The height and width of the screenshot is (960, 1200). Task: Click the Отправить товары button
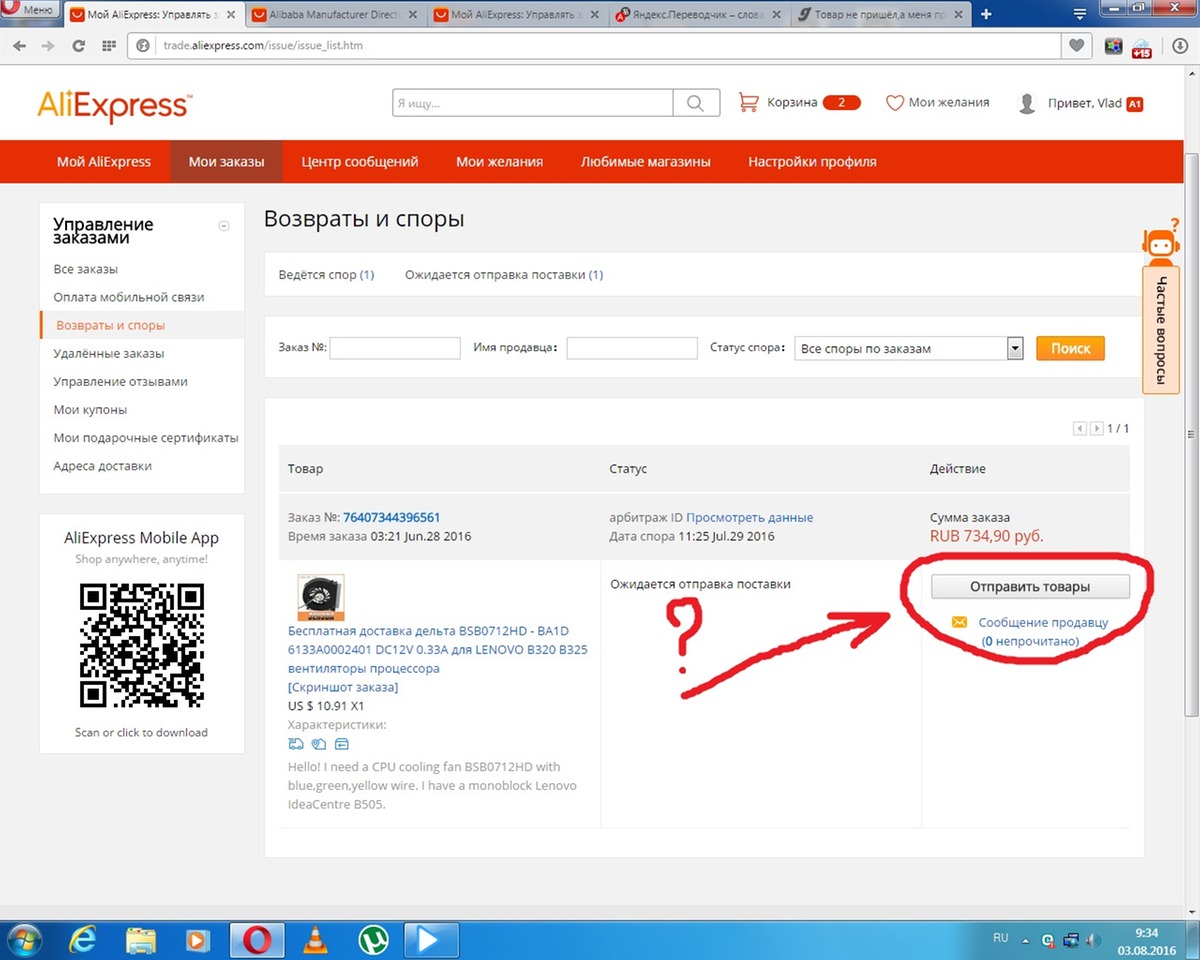pos(1030,586)
